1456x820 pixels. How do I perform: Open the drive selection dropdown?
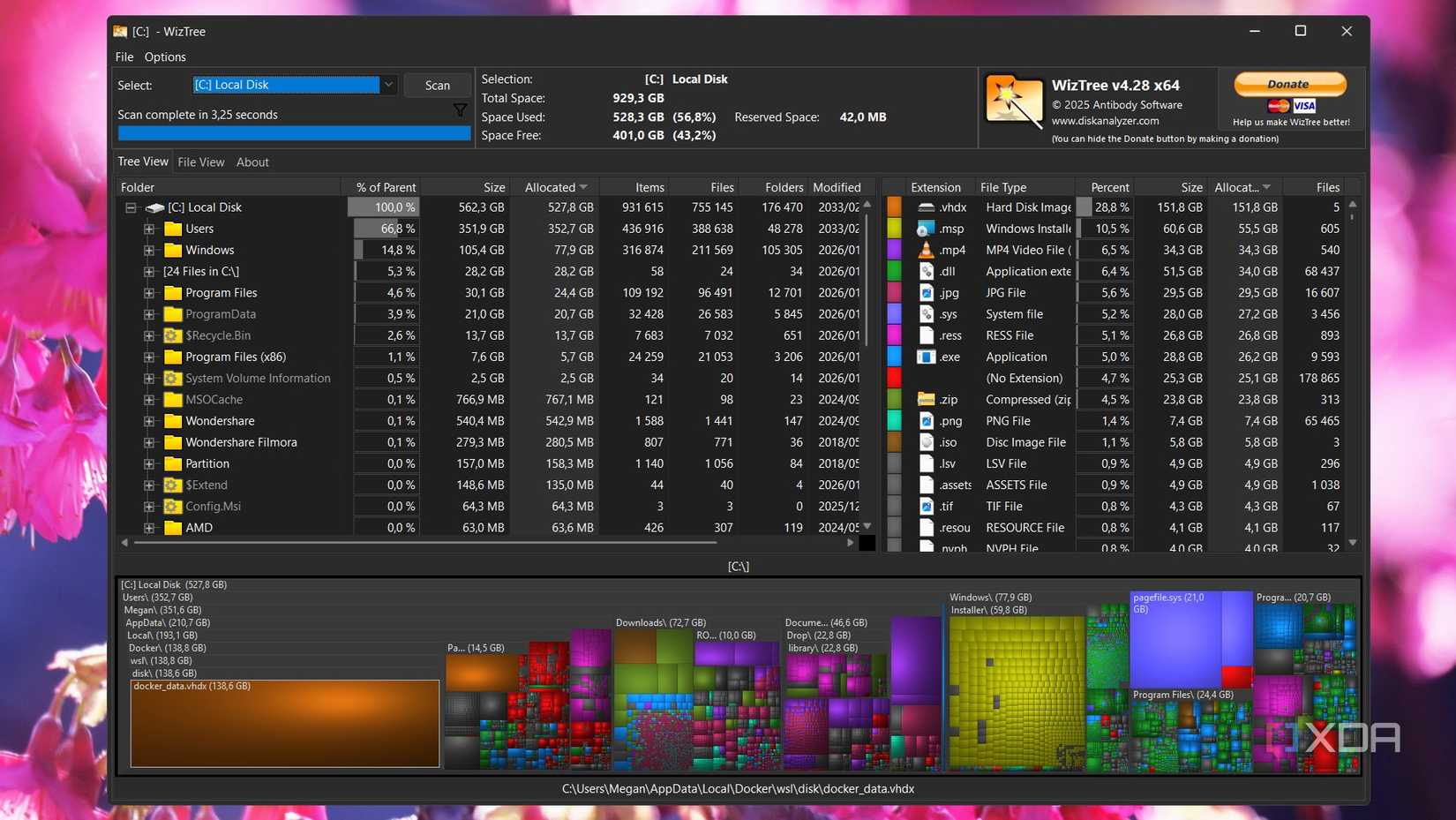point(387,85)
